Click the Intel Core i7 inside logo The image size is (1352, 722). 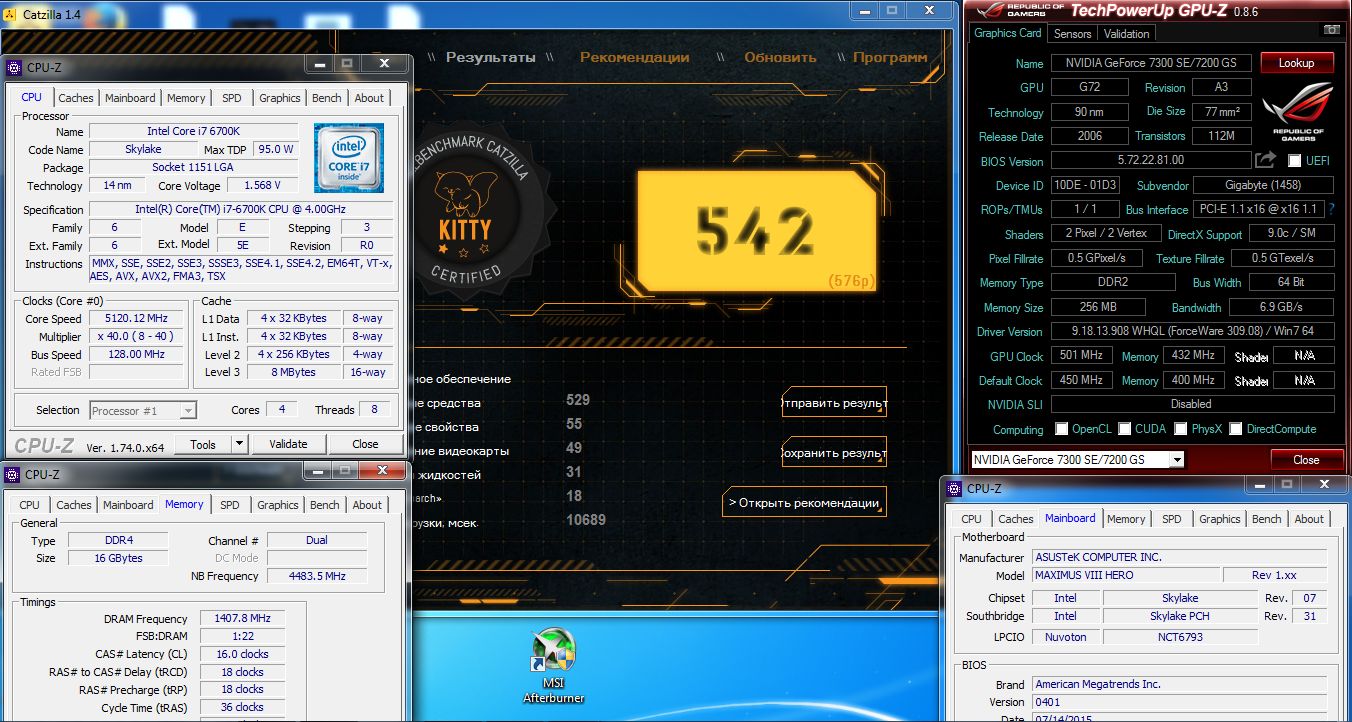(349, 158)
